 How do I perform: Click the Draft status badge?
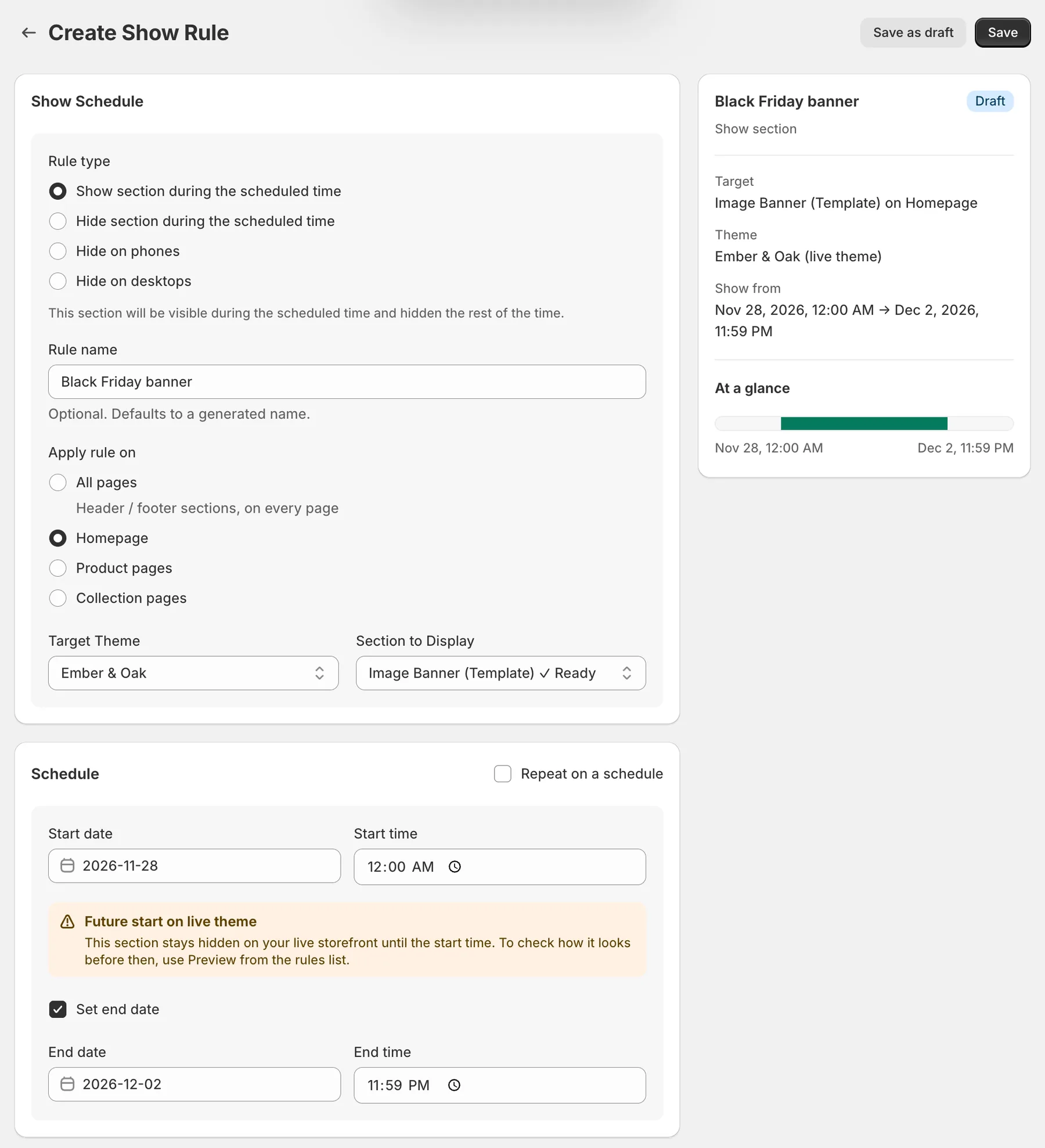(990, 101)
